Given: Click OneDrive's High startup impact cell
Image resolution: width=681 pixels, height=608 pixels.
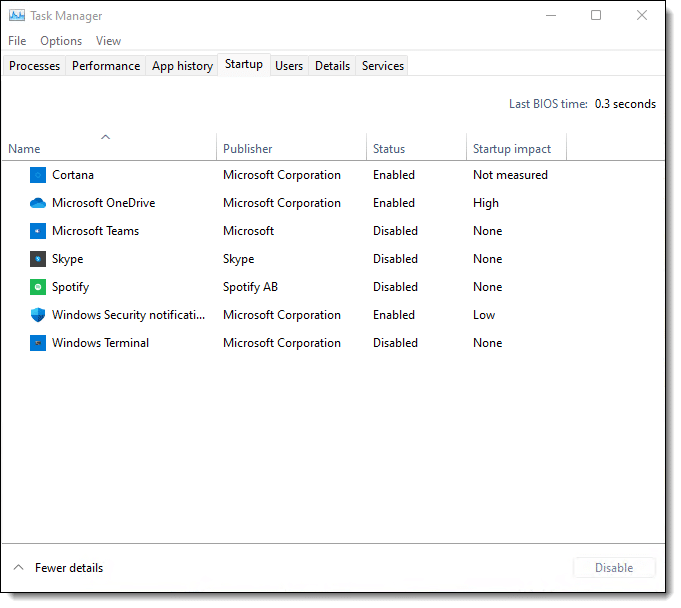Looking at the screenshot, I should pos(486,203).
